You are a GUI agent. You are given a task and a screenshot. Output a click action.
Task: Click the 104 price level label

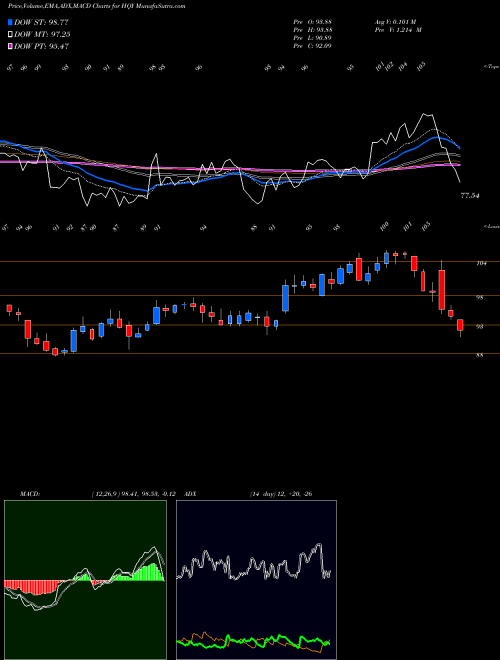481,263
